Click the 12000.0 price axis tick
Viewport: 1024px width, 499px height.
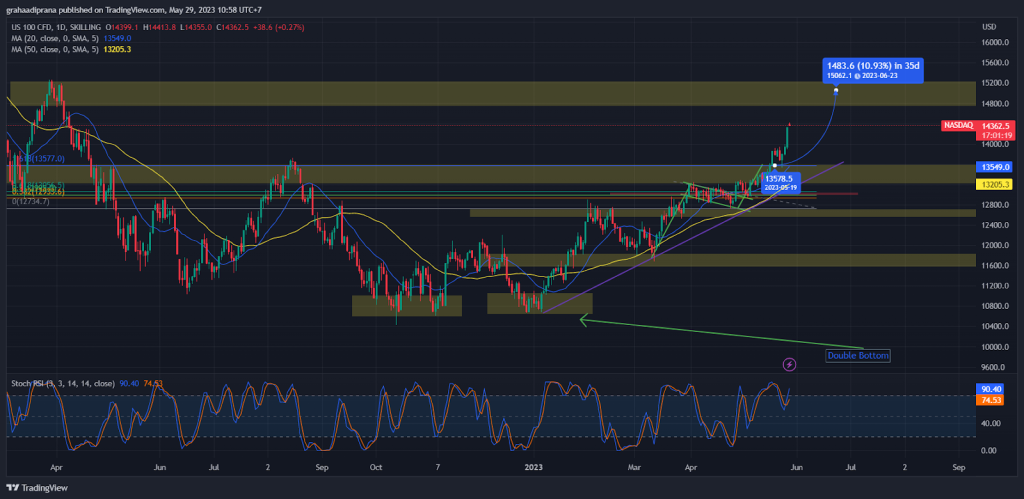click(995, 246)
